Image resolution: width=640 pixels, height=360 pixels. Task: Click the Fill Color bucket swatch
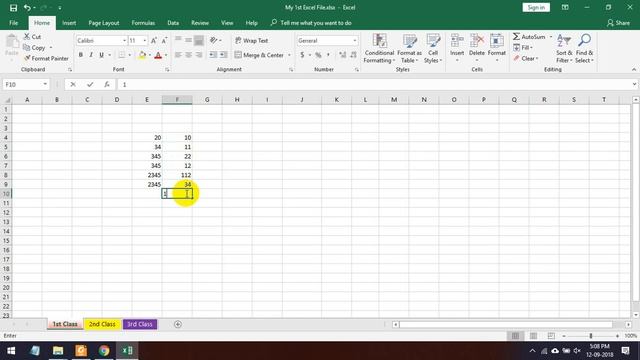[x=142, y=55]
